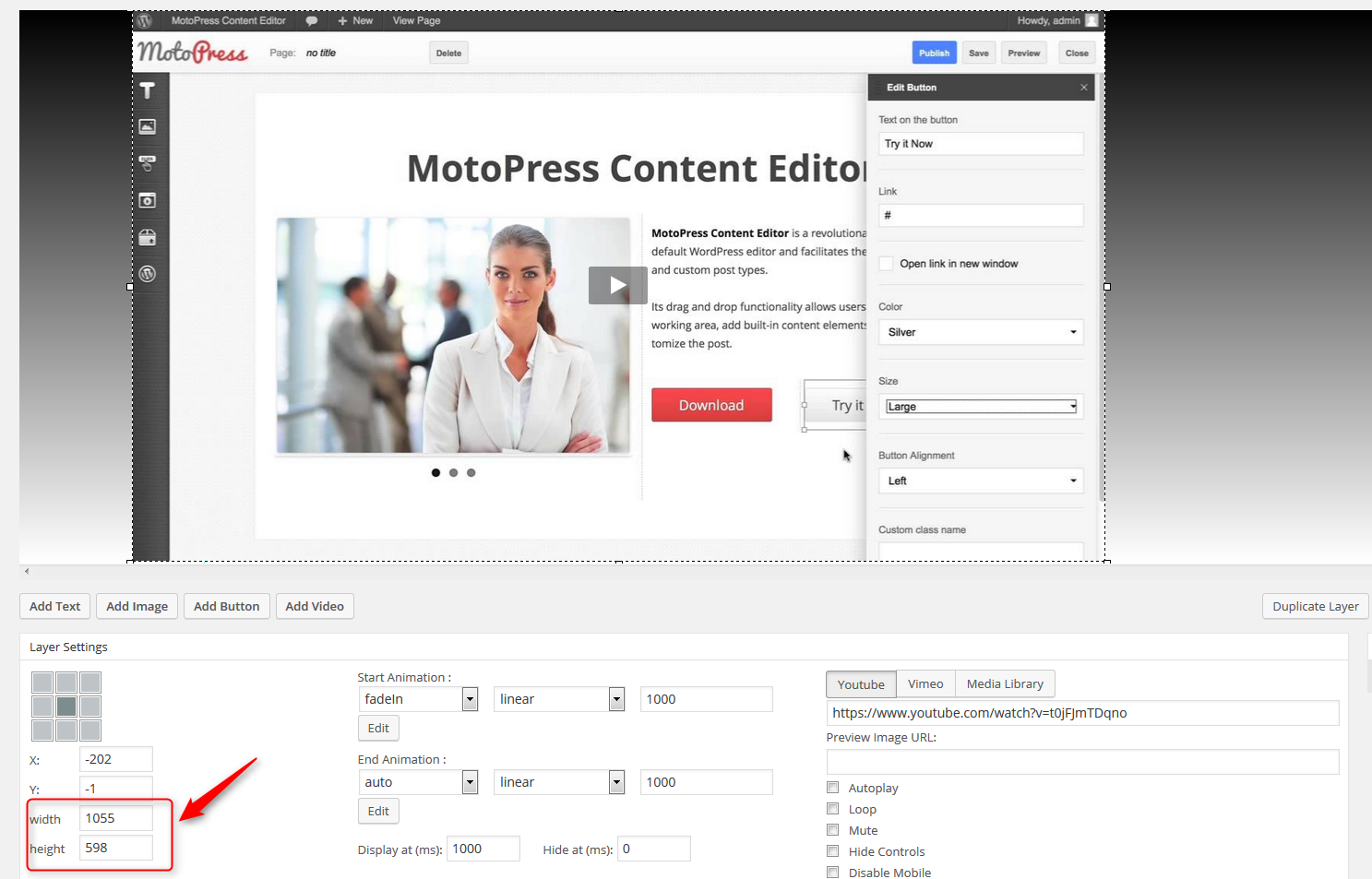This screenshot has height=879, width=1372.
Task: Click Edit under End Animation
Action: click(x=378, y=811)
